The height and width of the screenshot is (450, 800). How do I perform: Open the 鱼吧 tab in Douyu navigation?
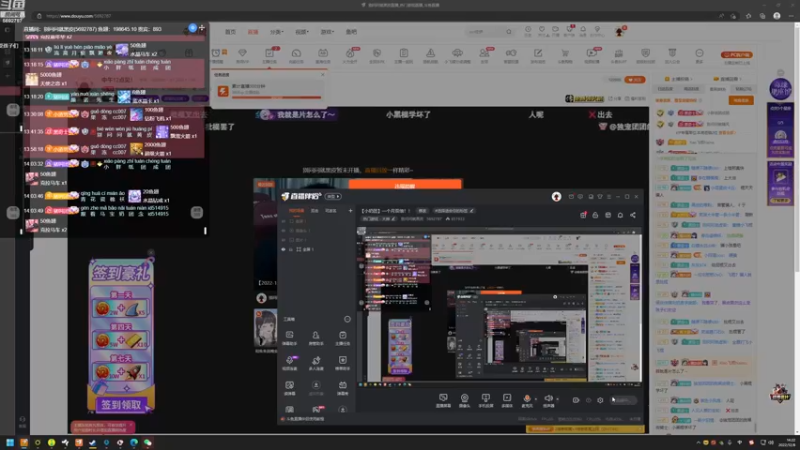(x=352, y=32)
